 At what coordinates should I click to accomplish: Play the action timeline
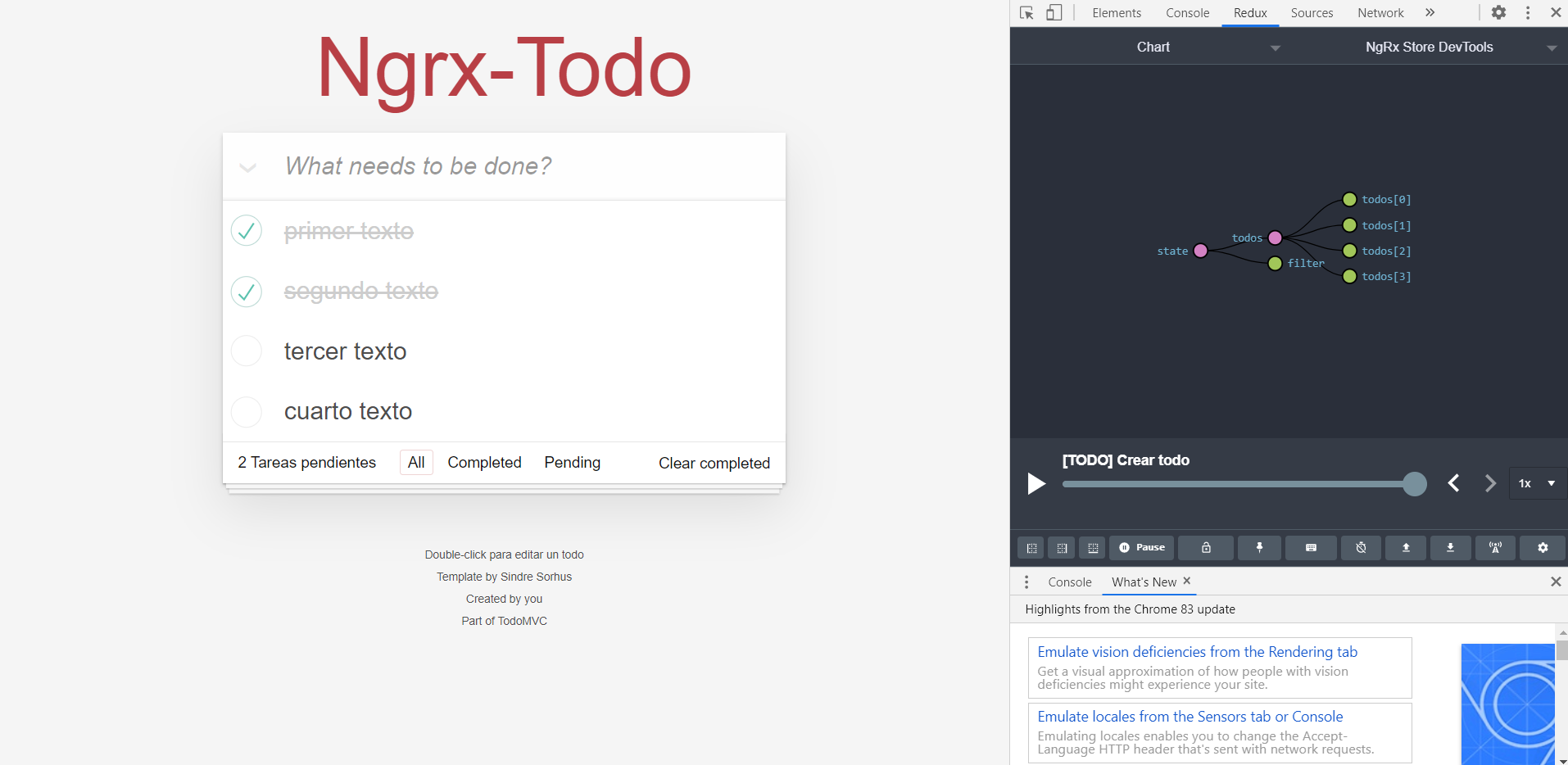1036,484
